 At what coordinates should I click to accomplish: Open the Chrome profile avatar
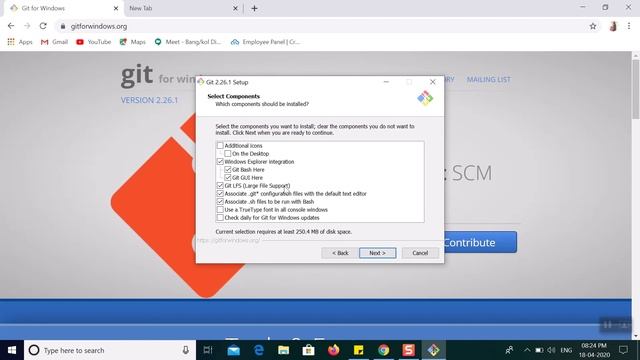click(613, 26)
